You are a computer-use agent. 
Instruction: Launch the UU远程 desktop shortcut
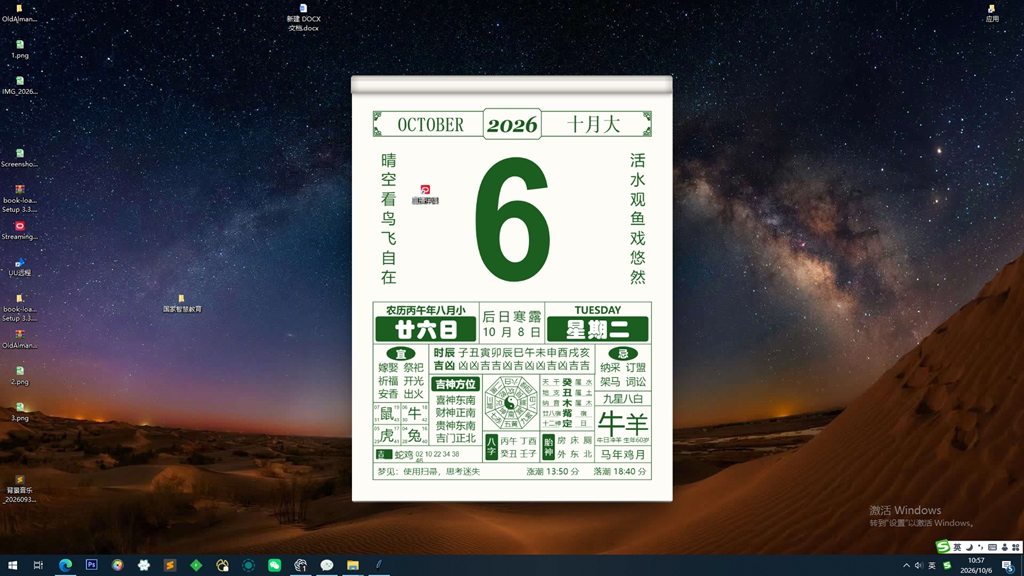tap(20, 267)
